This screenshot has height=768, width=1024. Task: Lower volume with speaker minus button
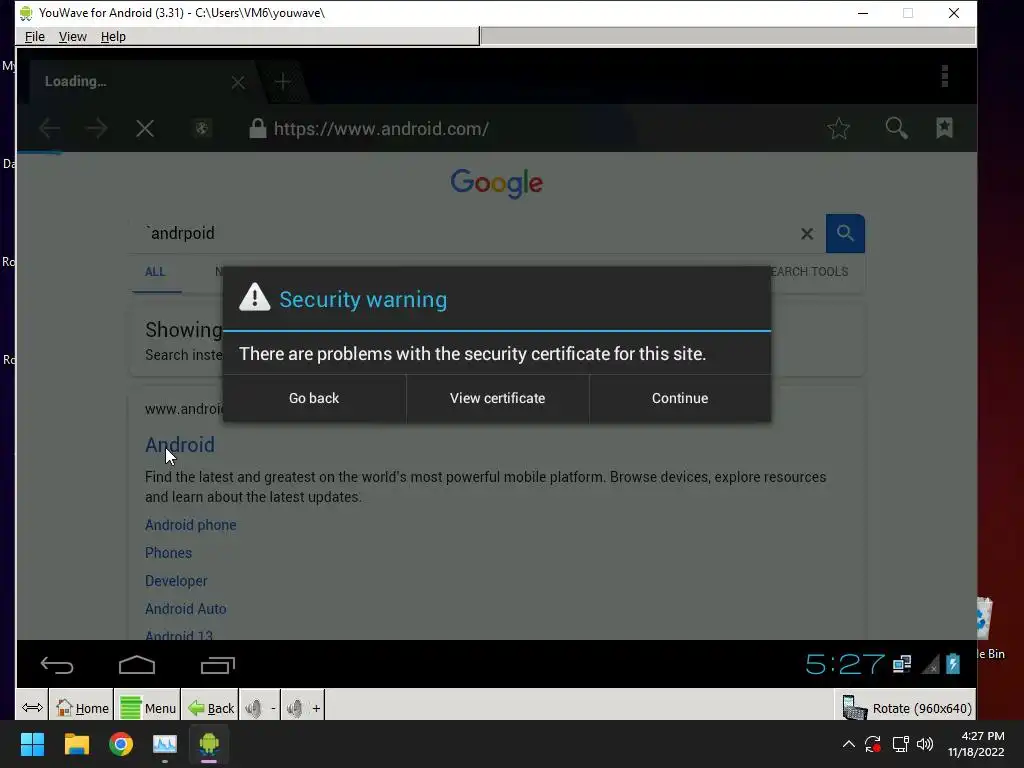(261, 708)
